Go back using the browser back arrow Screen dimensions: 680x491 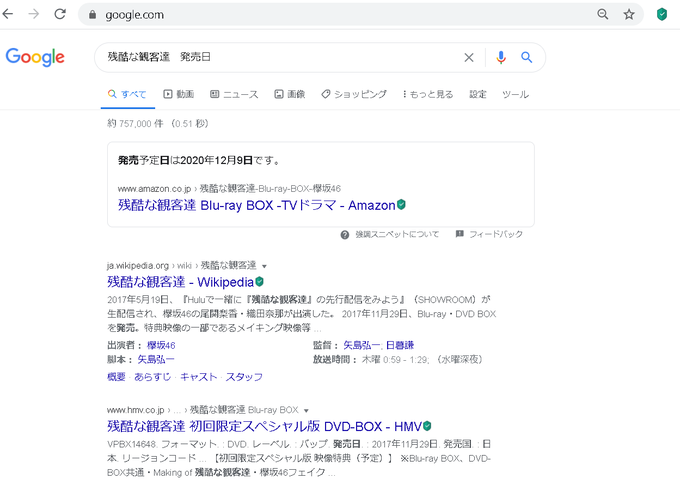tap(8, 14)
